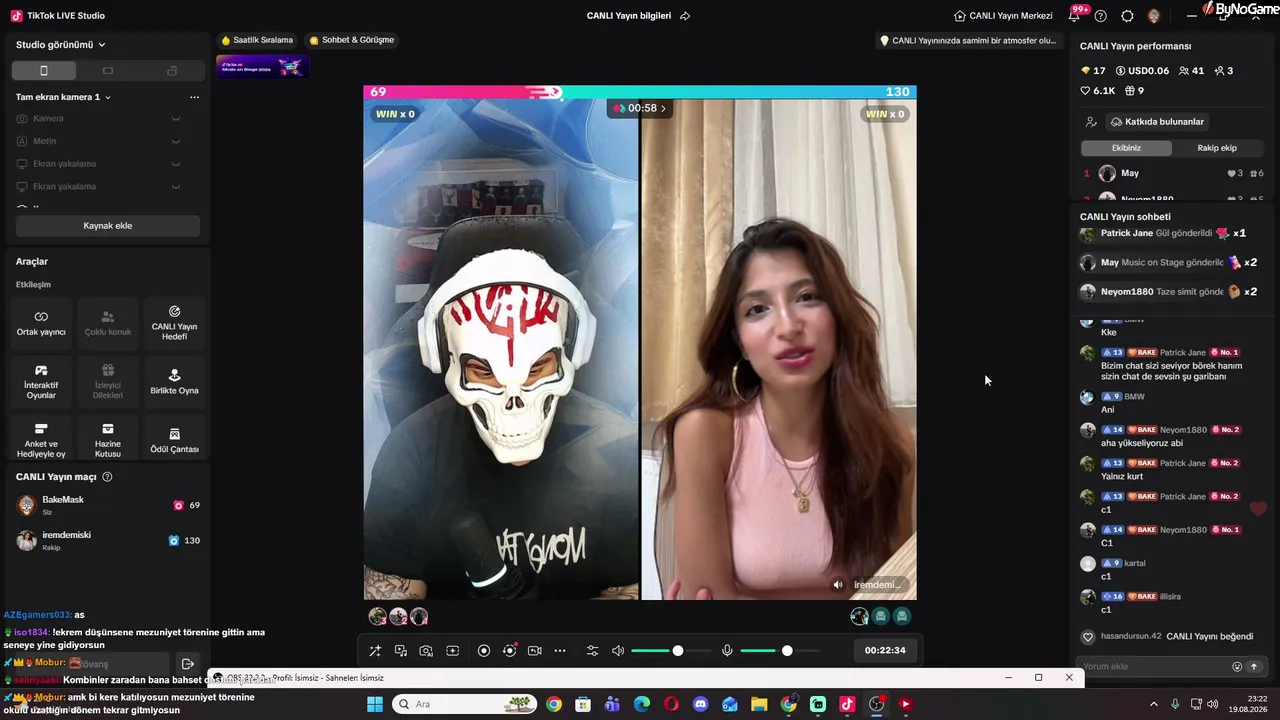The image size is (1280, 720).
Task: Select the Kamera source row
Action: tap(99, 119)
